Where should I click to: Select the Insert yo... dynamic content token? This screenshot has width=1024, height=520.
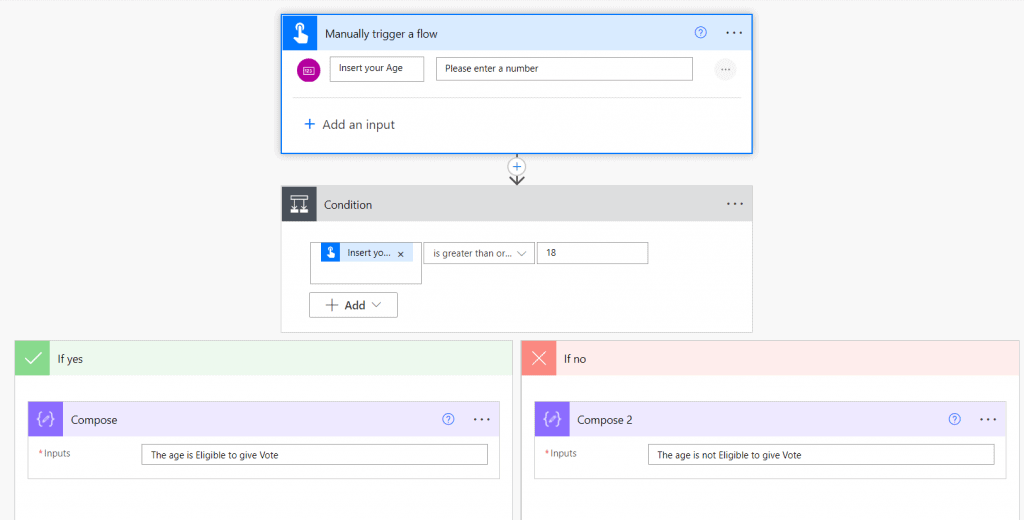point(366,253)
